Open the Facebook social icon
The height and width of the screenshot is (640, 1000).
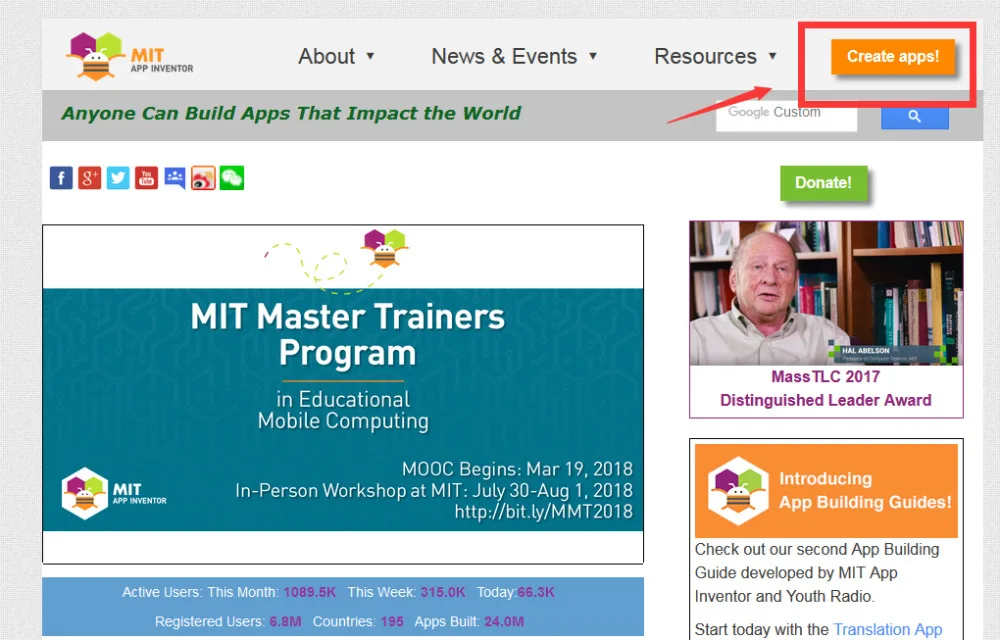coord(61,178)
